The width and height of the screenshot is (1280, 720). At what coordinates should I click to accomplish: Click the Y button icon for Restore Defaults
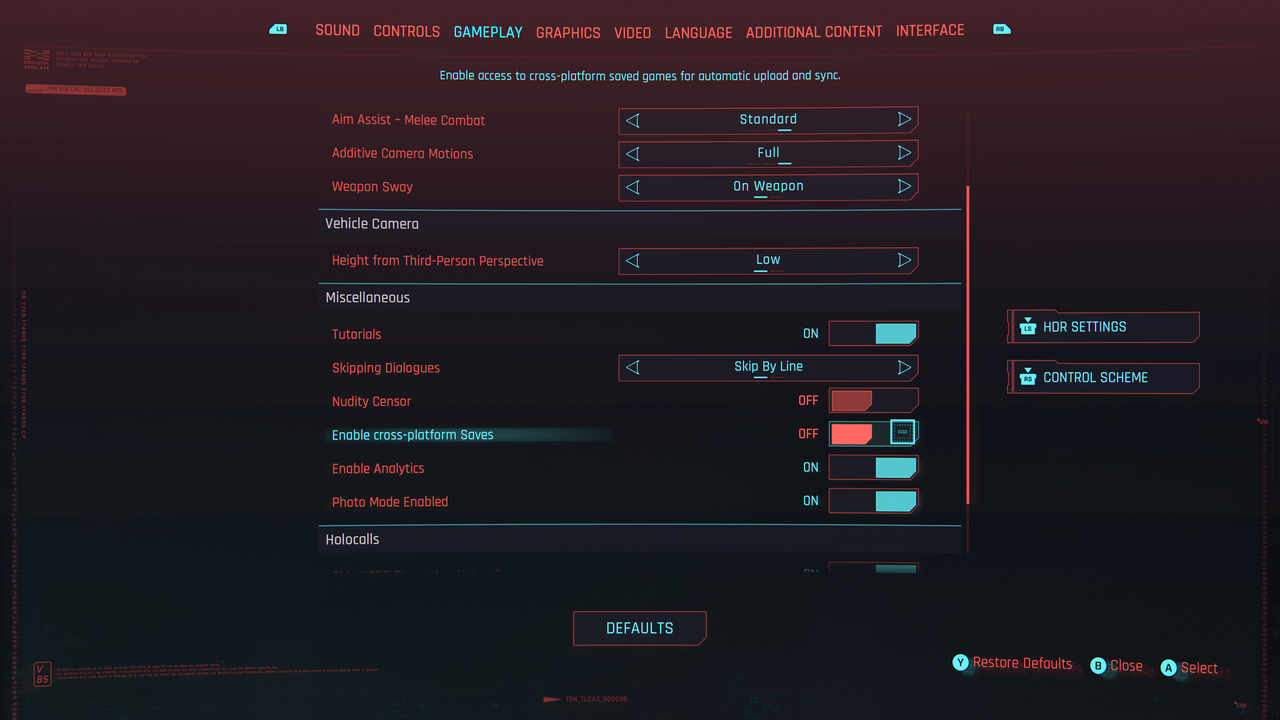pos(961,663)
